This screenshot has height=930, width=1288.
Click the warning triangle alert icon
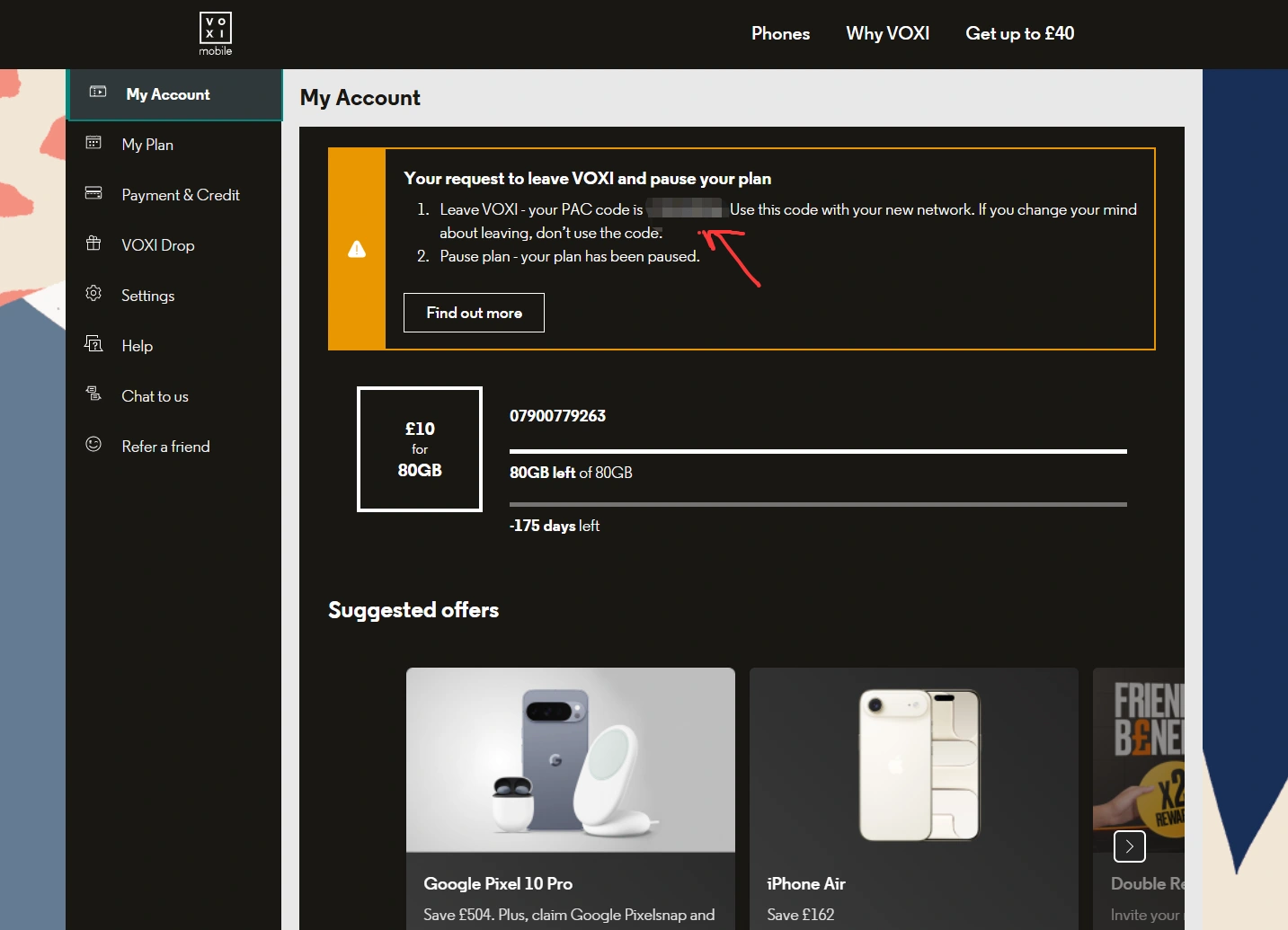click(357, 249)
